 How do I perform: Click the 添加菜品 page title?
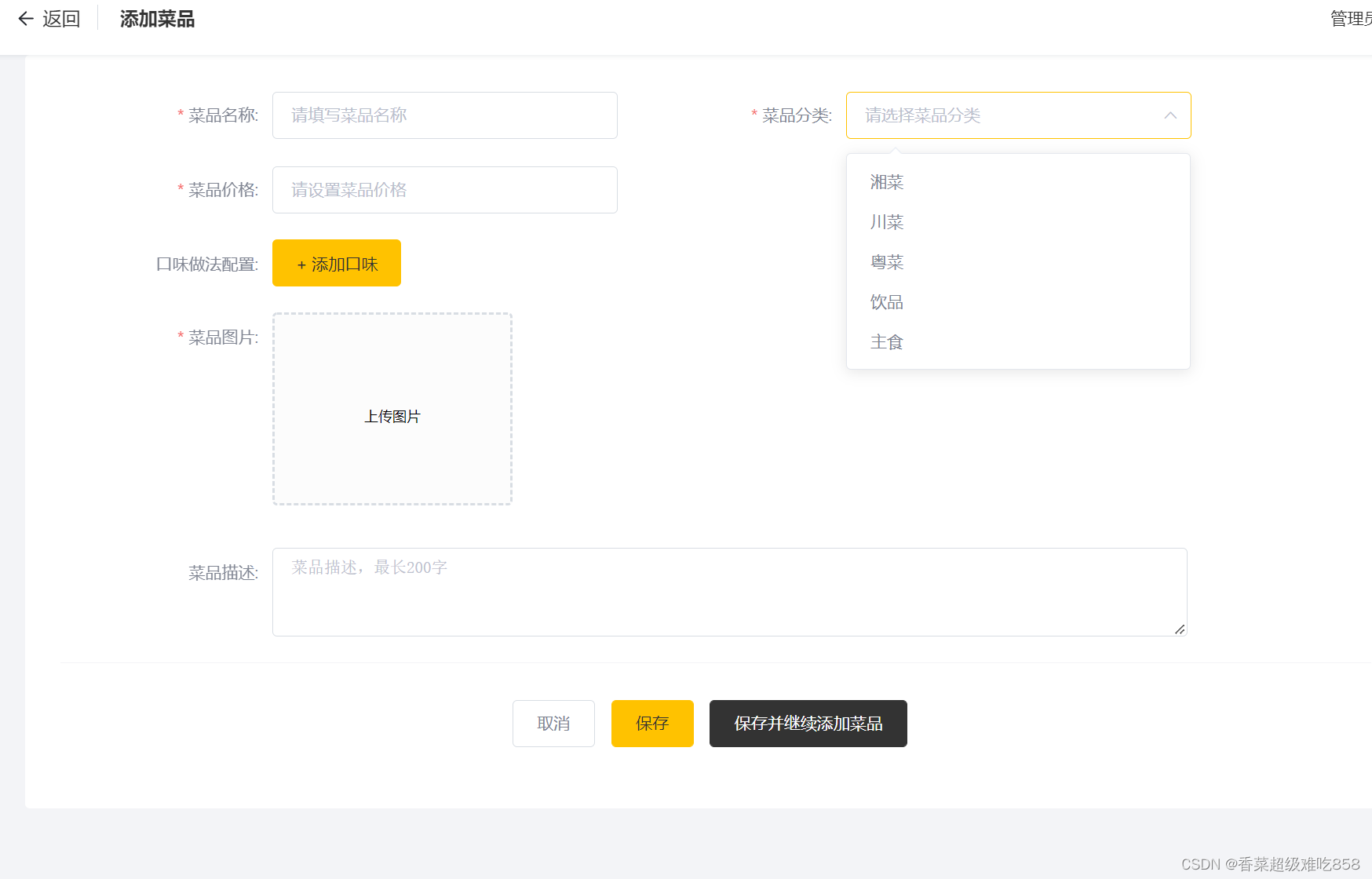point(157,19)
